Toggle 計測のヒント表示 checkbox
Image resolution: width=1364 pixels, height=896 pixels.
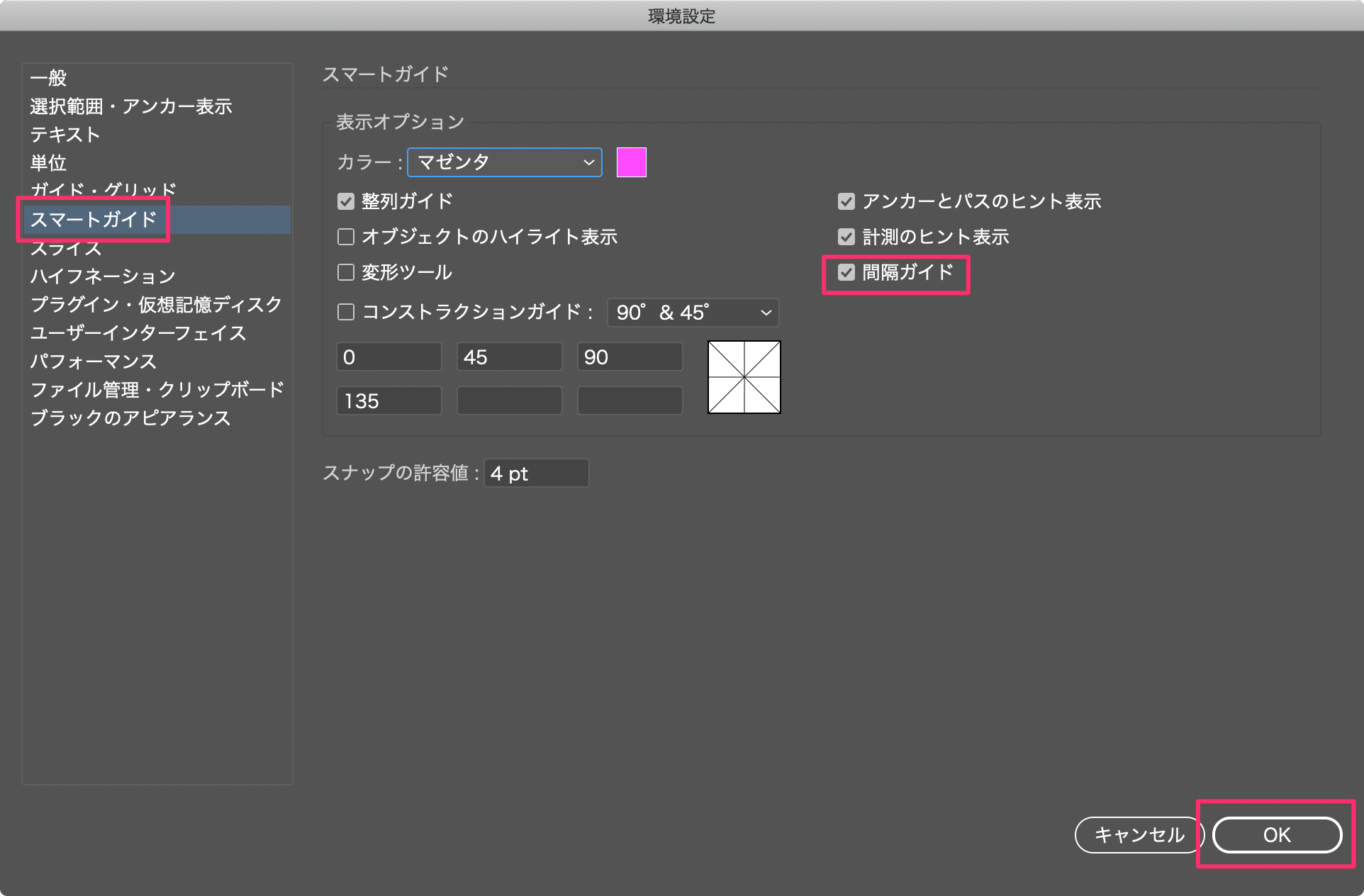846,237
